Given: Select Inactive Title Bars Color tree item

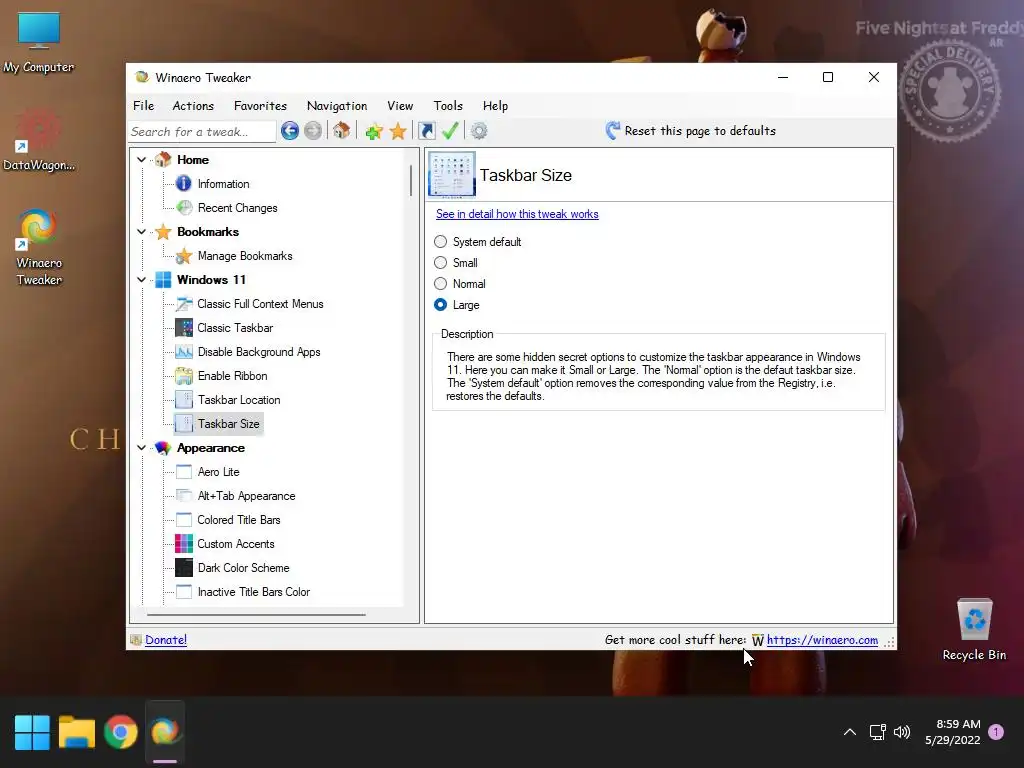Looking at the screenshot, I should point(253,592).
